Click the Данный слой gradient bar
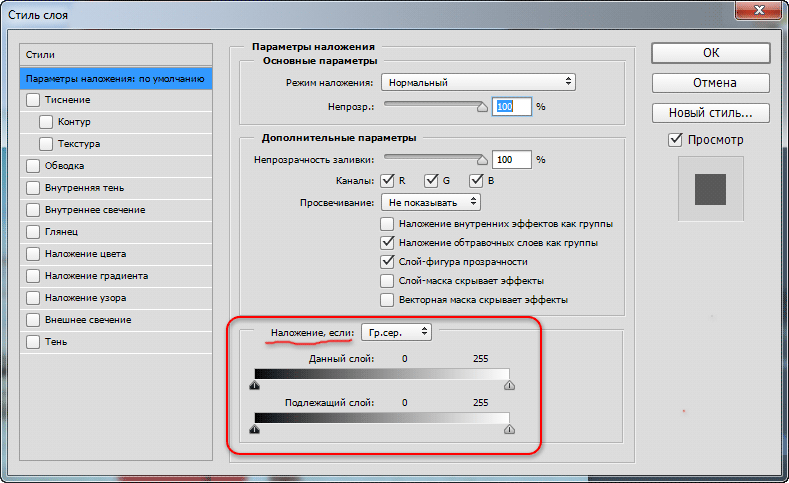The image size is (789, 483). click(x=382, y=373)
